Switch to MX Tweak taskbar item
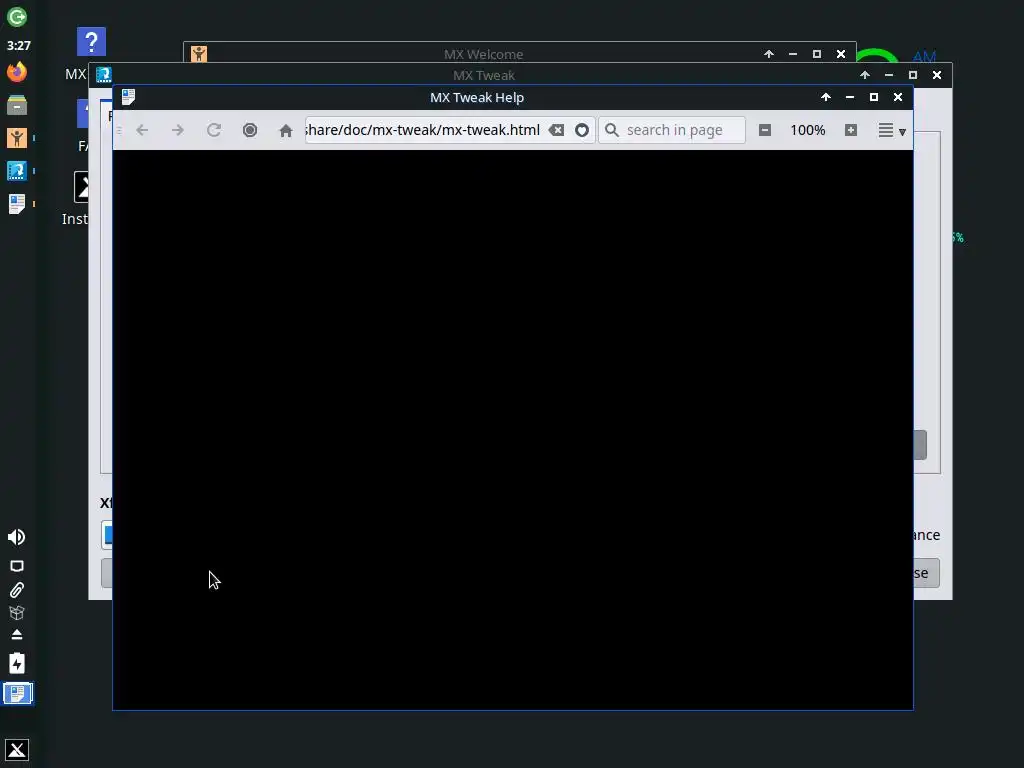Screen dimensions: 1024x768 pyautogui.click(x=17, y=171)
